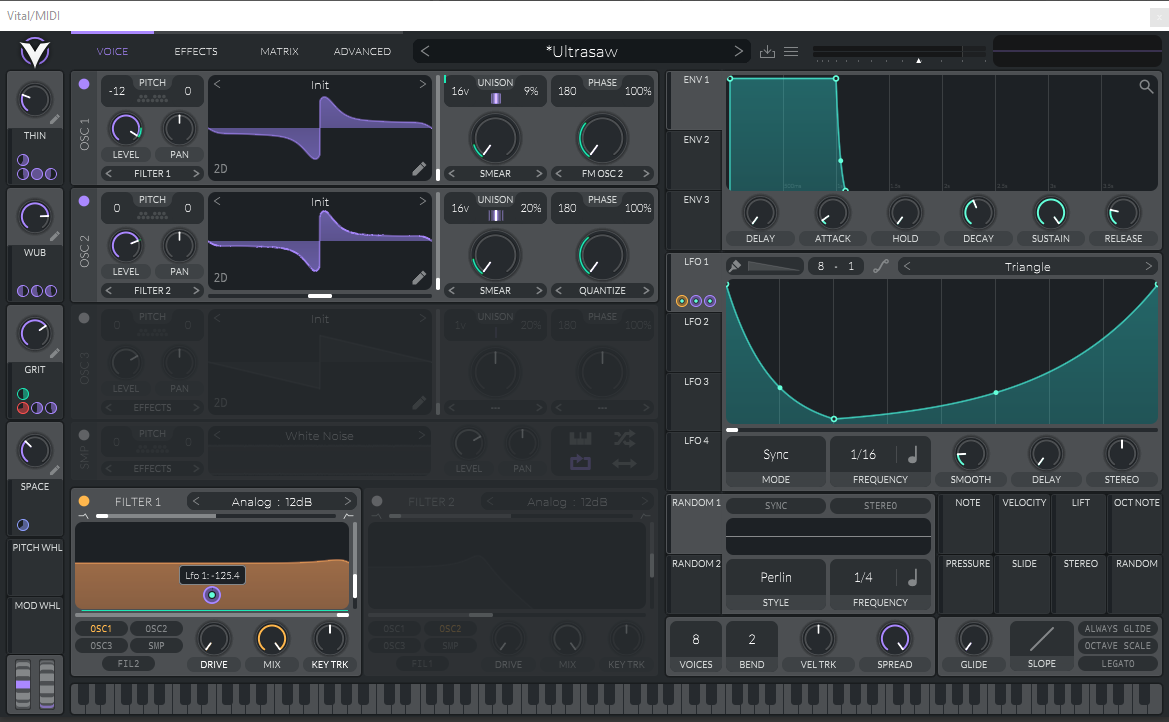Switch to the EFFECTS tab
Image resolution: width=1169 pixels, height=722 pixels.
[196, 51]
